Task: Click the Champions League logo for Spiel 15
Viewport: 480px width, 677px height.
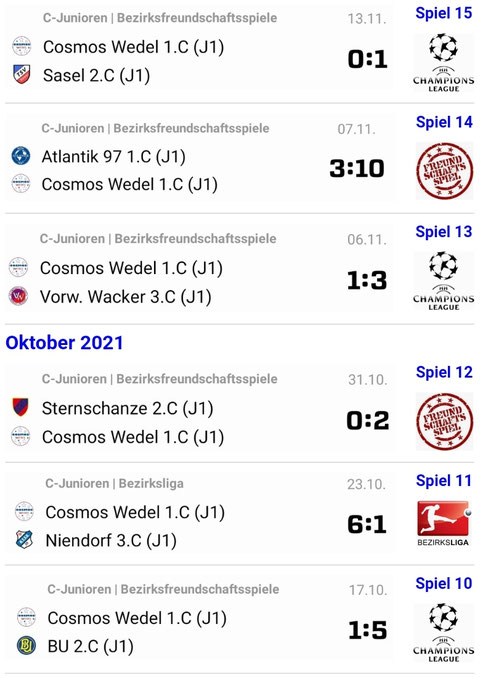Action: click(443, 63)
